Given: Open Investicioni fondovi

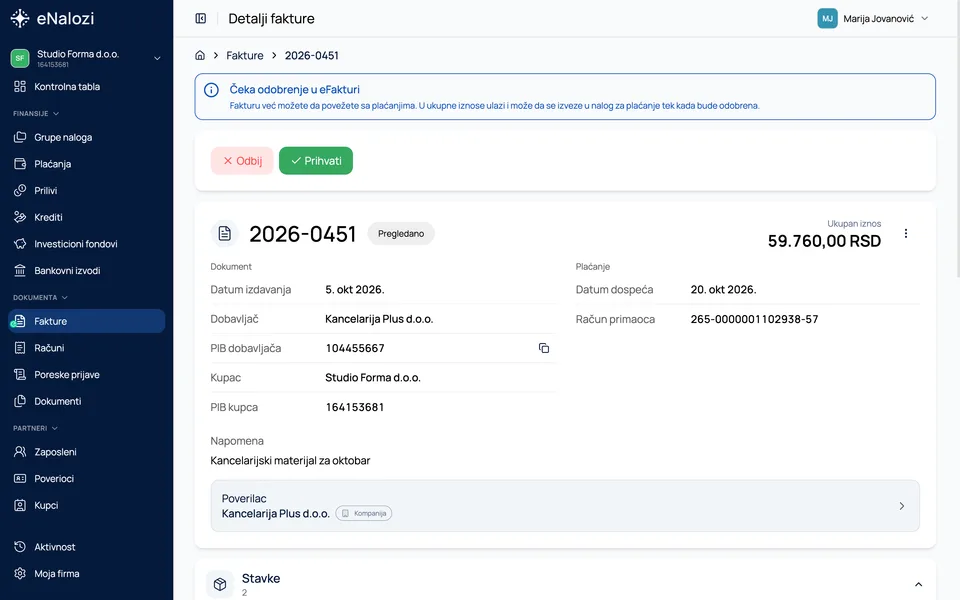Looking at the screenshot, I should tap(86, 244).
